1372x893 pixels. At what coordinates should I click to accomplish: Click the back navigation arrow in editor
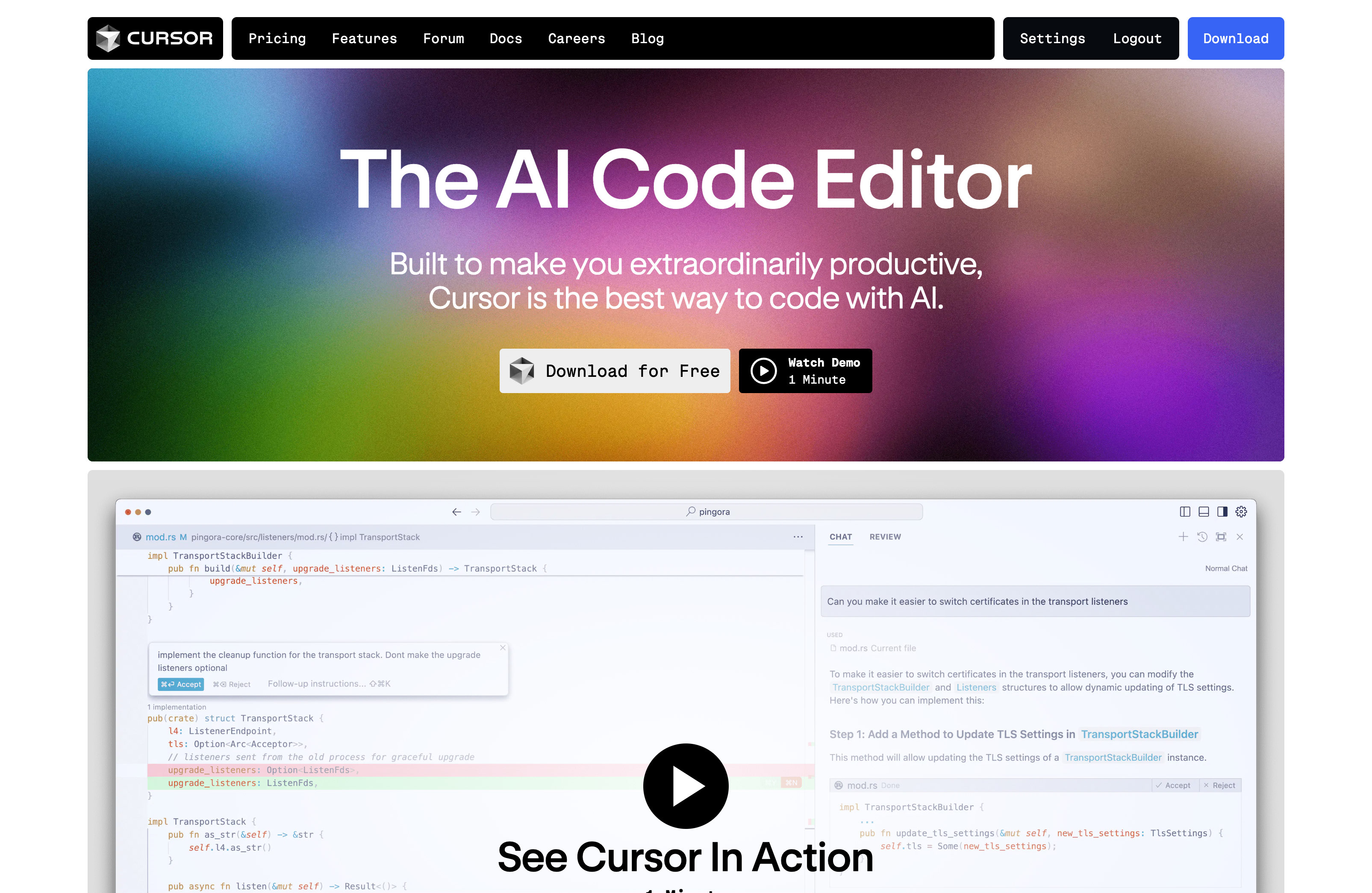457,510
